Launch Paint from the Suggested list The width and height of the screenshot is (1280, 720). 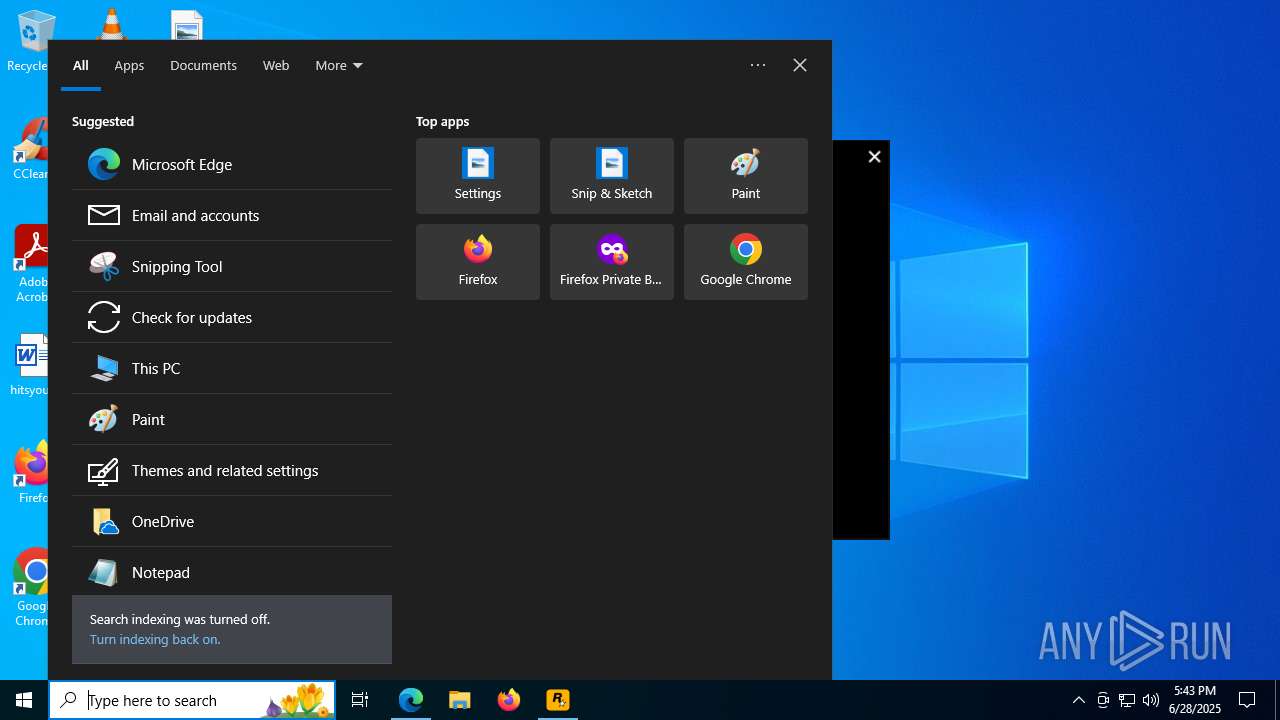[x=232, y=419]
